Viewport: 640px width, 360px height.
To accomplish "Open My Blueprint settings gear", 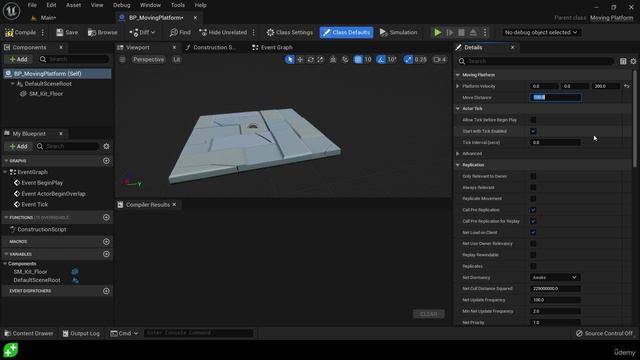I will point(106,146).
